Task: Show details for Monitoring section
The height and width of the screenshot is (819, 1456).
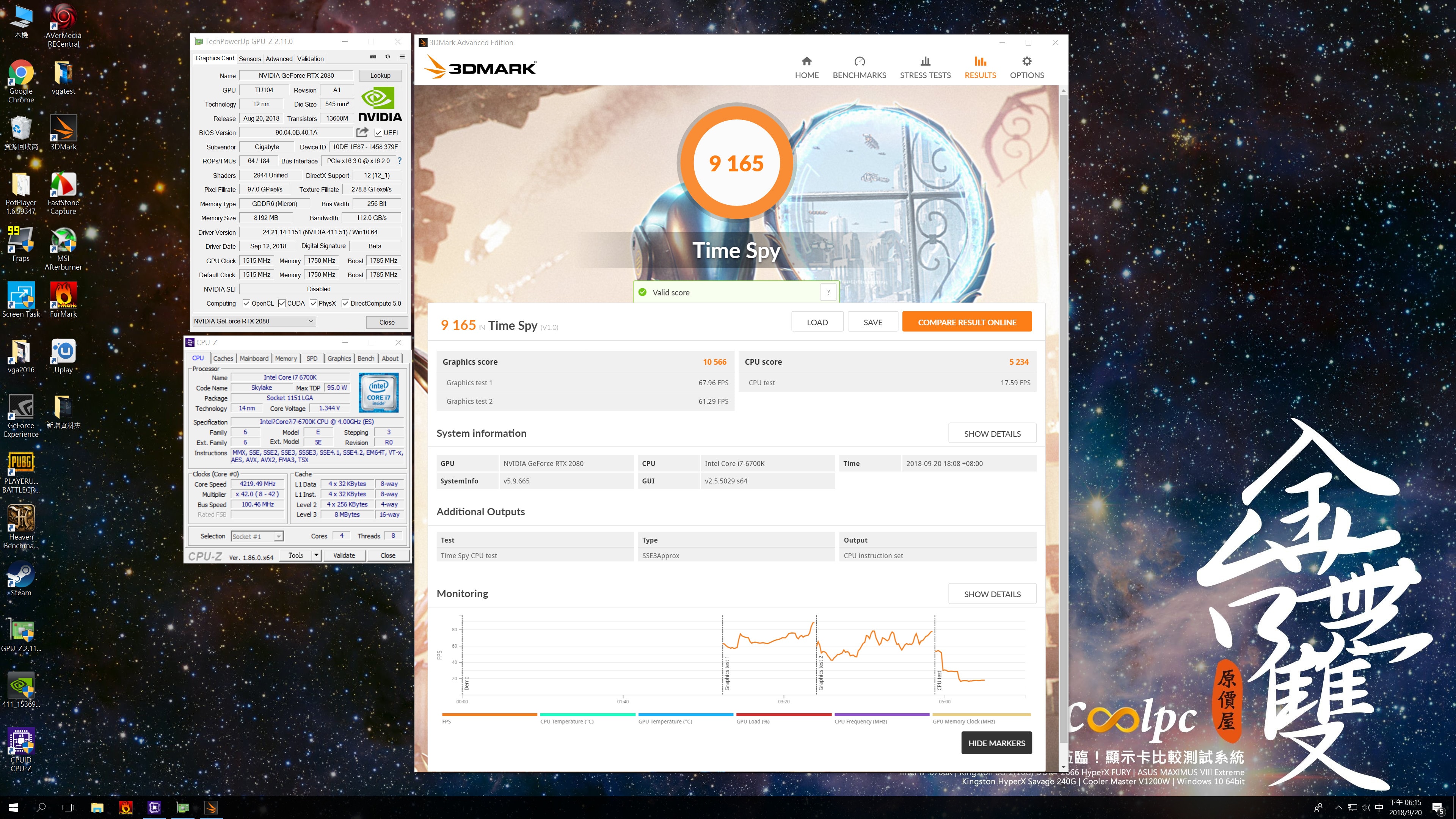Action: point(992,593)
